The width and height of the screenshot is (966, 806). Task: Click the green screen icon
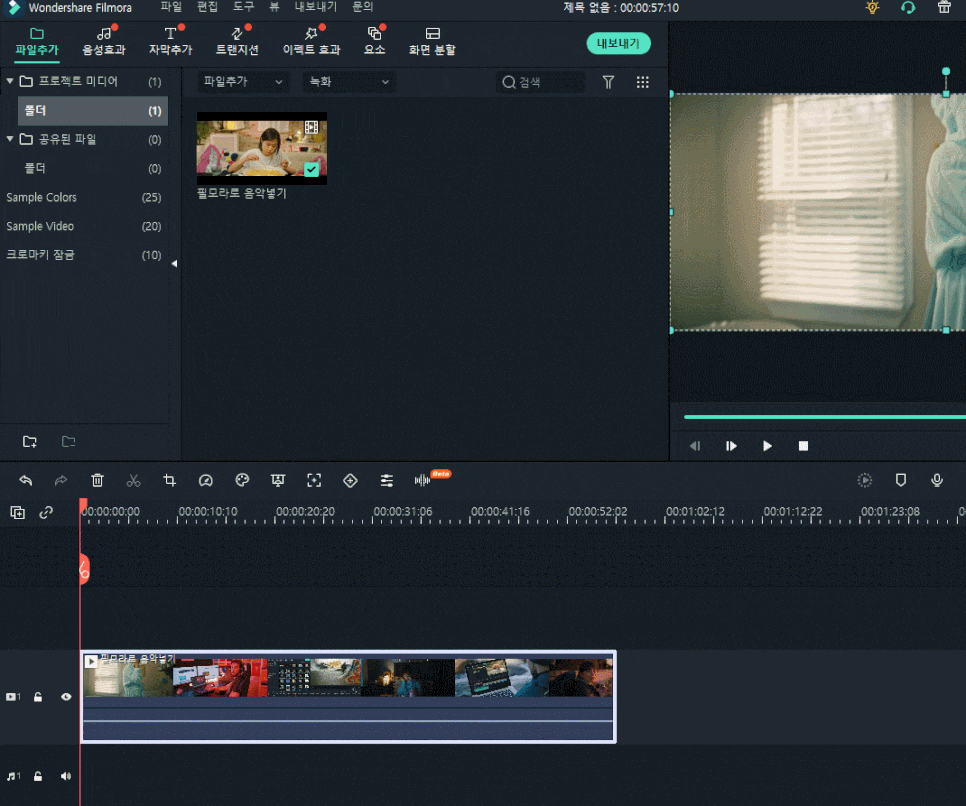278,481
